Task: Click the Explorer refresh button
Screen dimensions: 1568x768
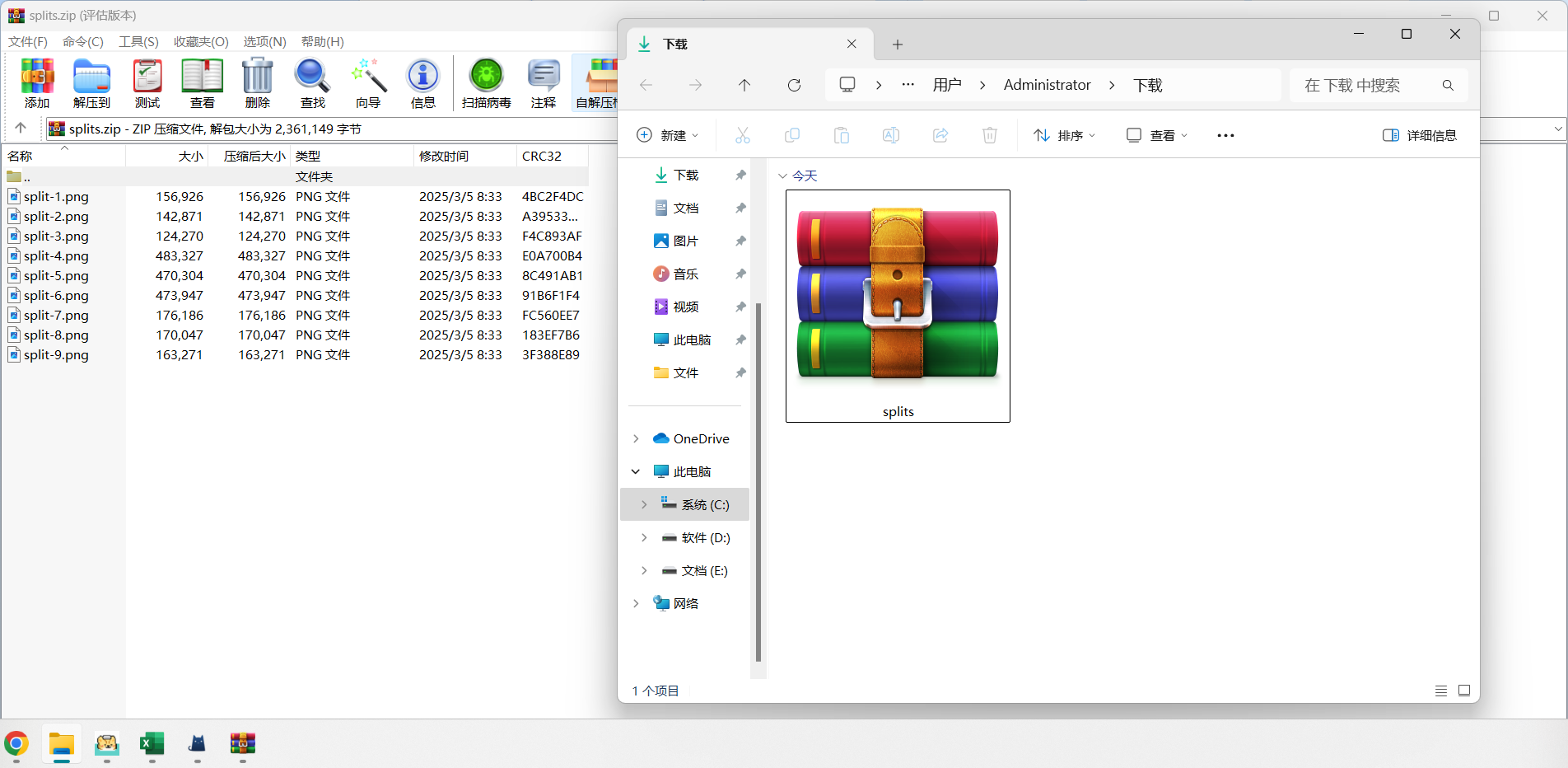Action: (793, 85)
